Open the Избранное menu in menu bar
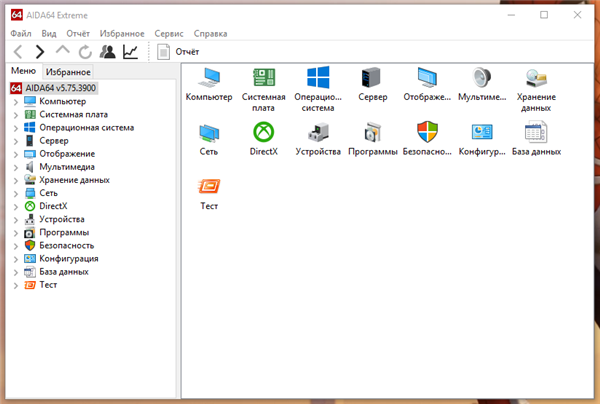The height and width of the screenshot is (404, 600). click(122, 34)
